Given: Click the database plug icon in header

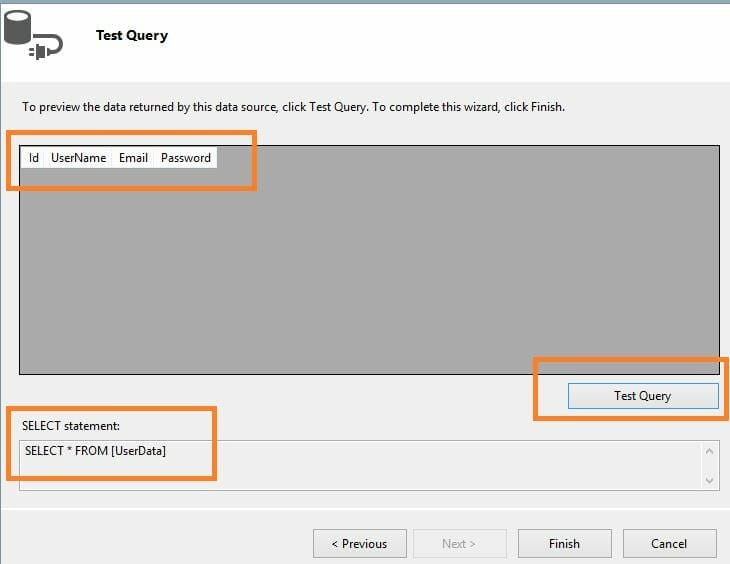Looking at the screenshot, I should 33,37.
